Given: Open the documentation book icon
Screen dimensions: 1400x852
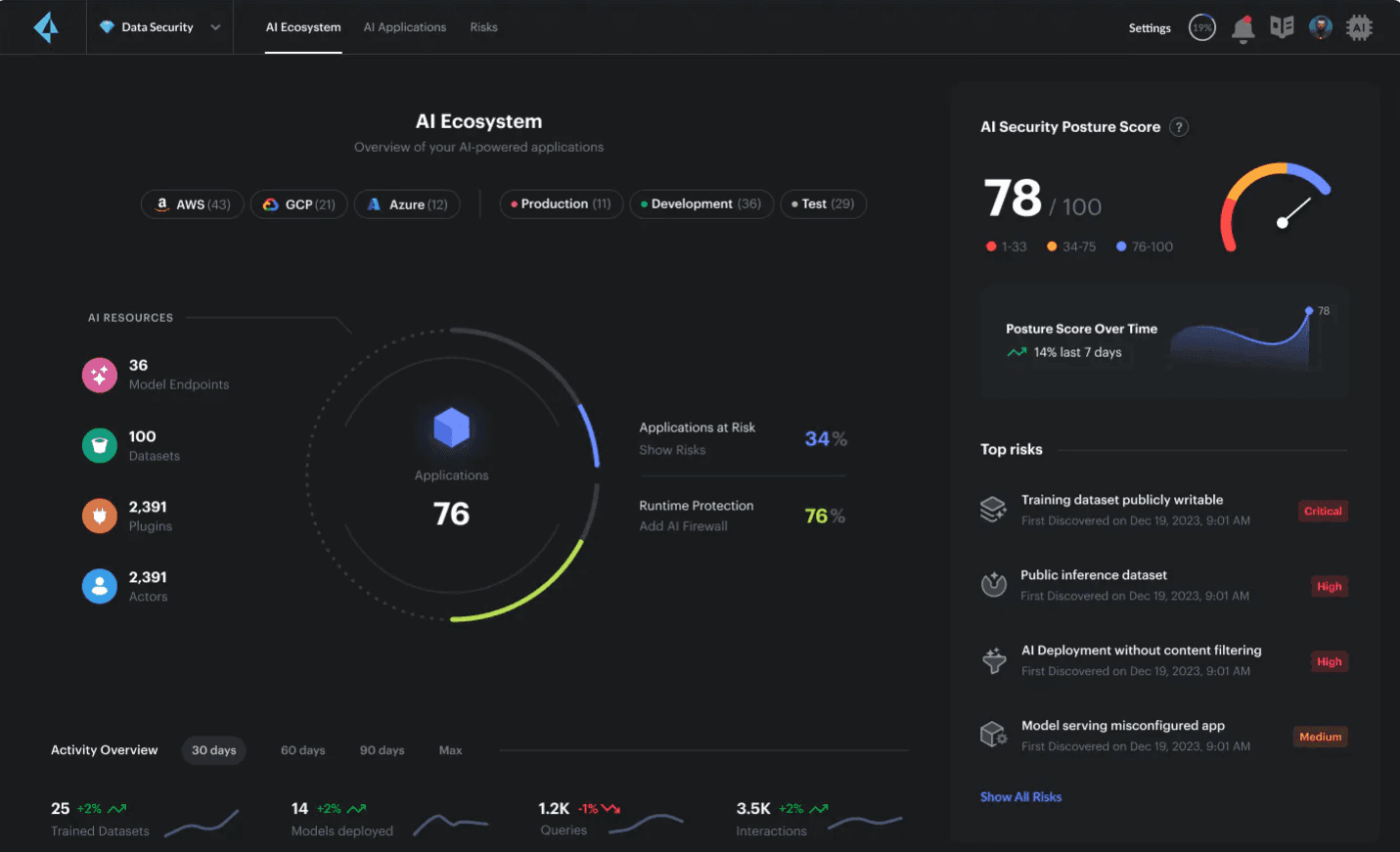Looking at the screenshot, I should 1282,27.
